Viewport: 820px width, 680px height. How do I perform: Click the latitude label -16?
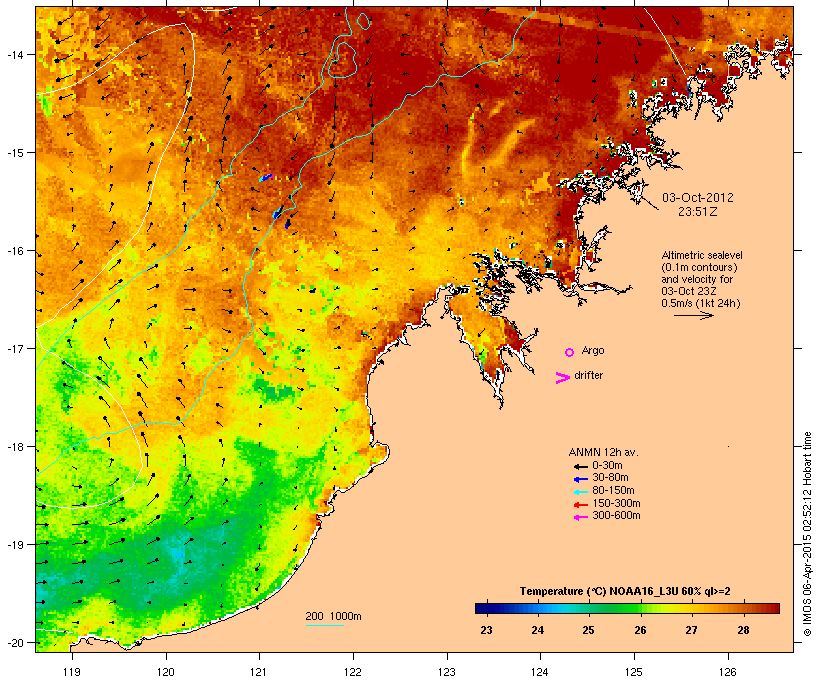[x=14, y=251]
